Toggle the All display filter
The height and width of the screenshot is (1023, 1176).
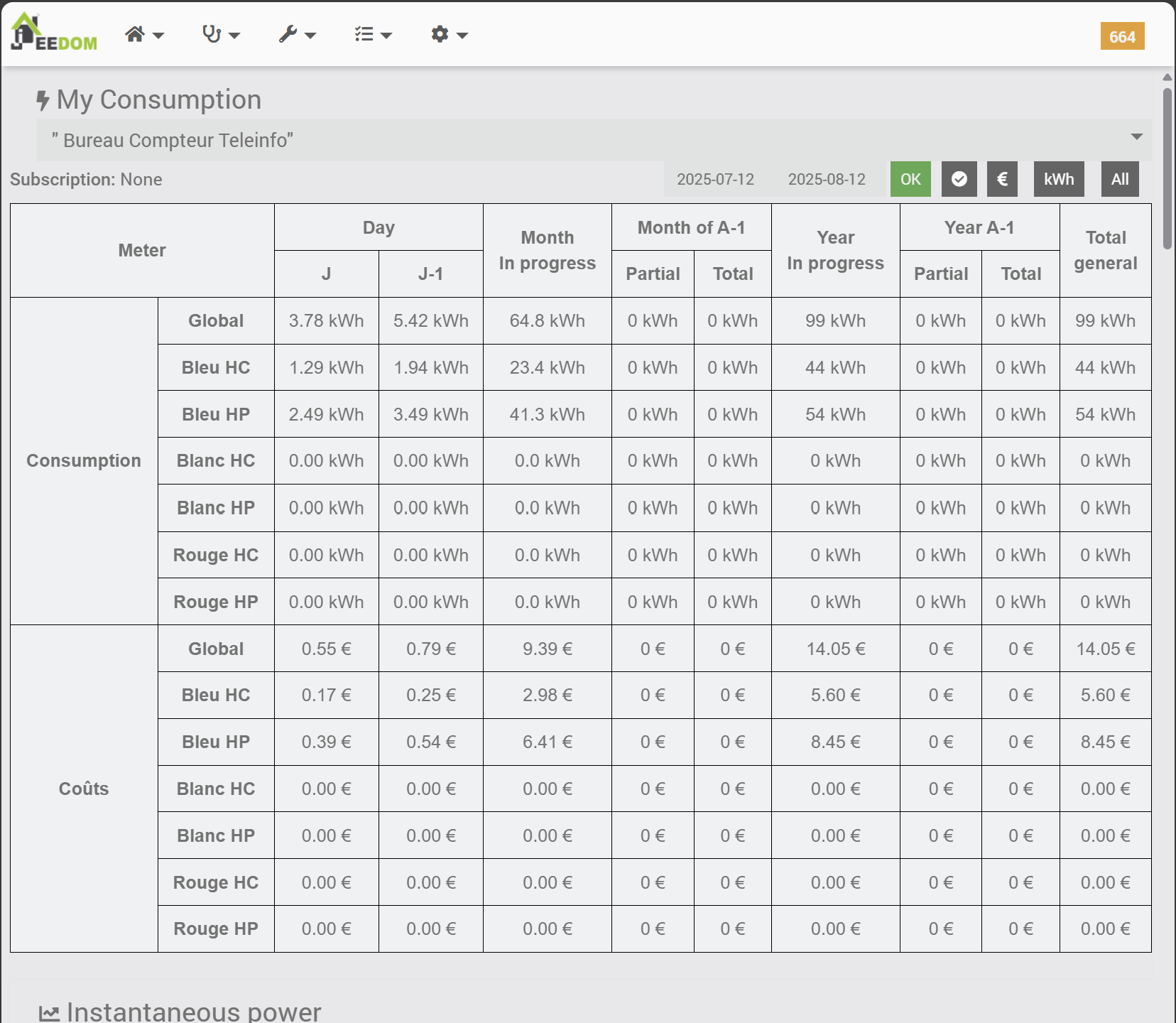1120,179
